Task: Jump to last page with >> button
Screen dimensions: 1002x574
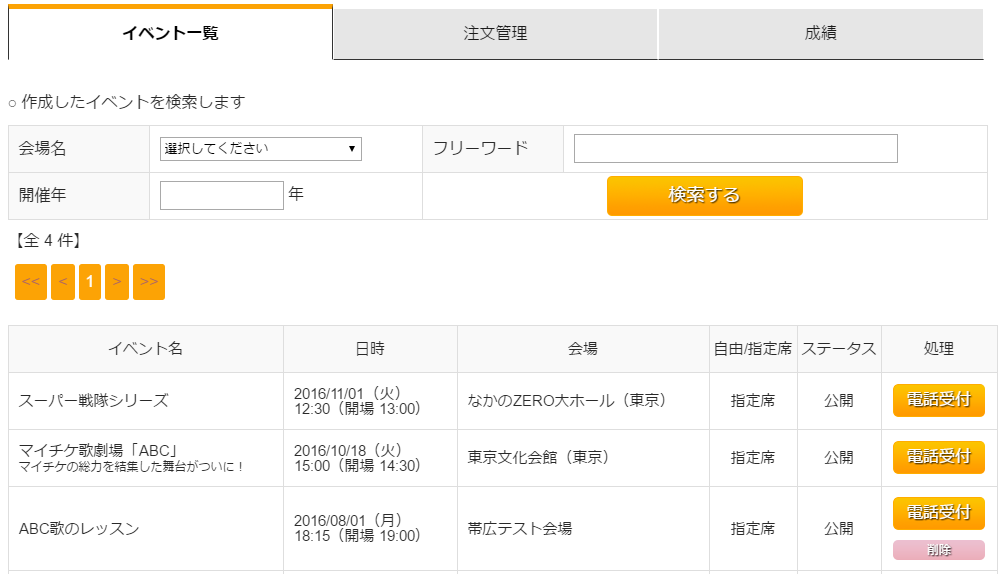Action: (149, 282)
